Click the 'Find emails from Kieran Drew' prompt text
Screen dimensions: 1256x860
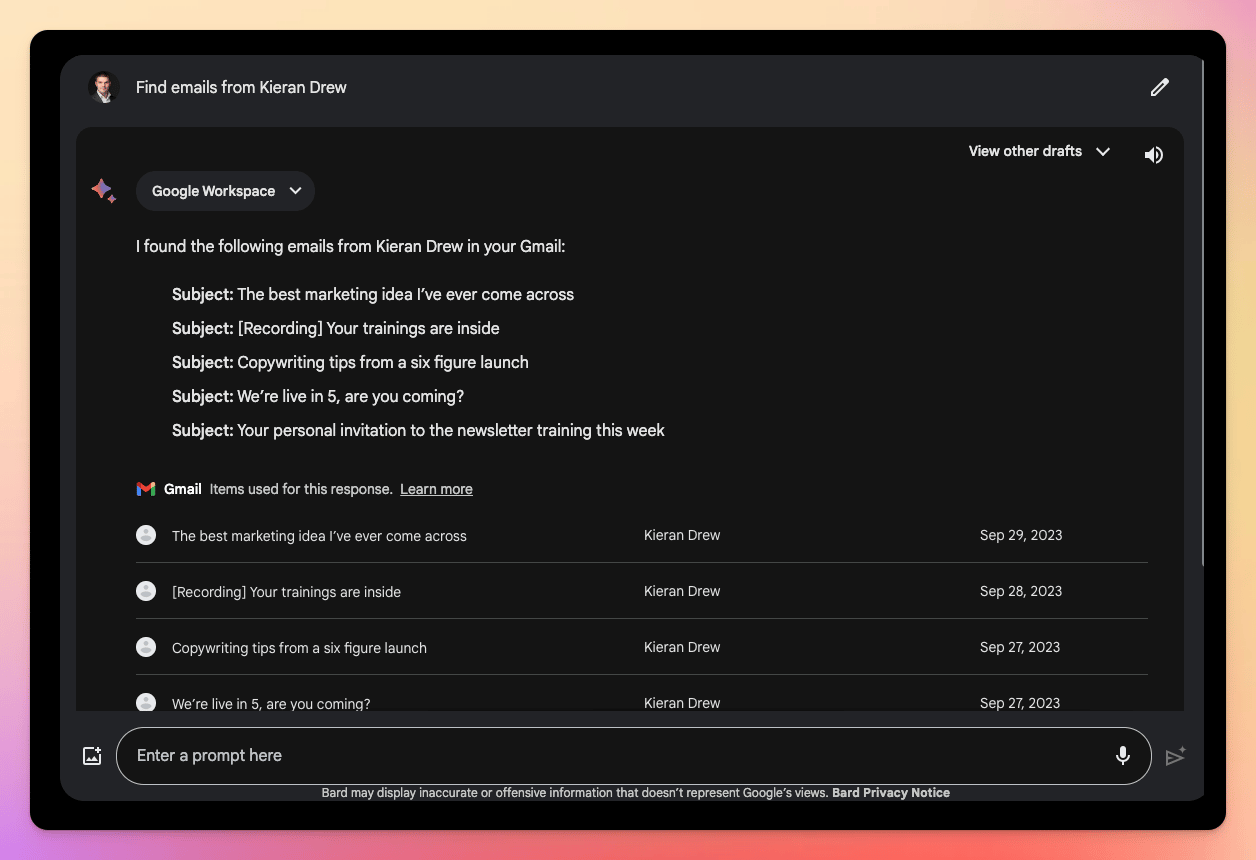pyautogui.click(x=241, y=87)
